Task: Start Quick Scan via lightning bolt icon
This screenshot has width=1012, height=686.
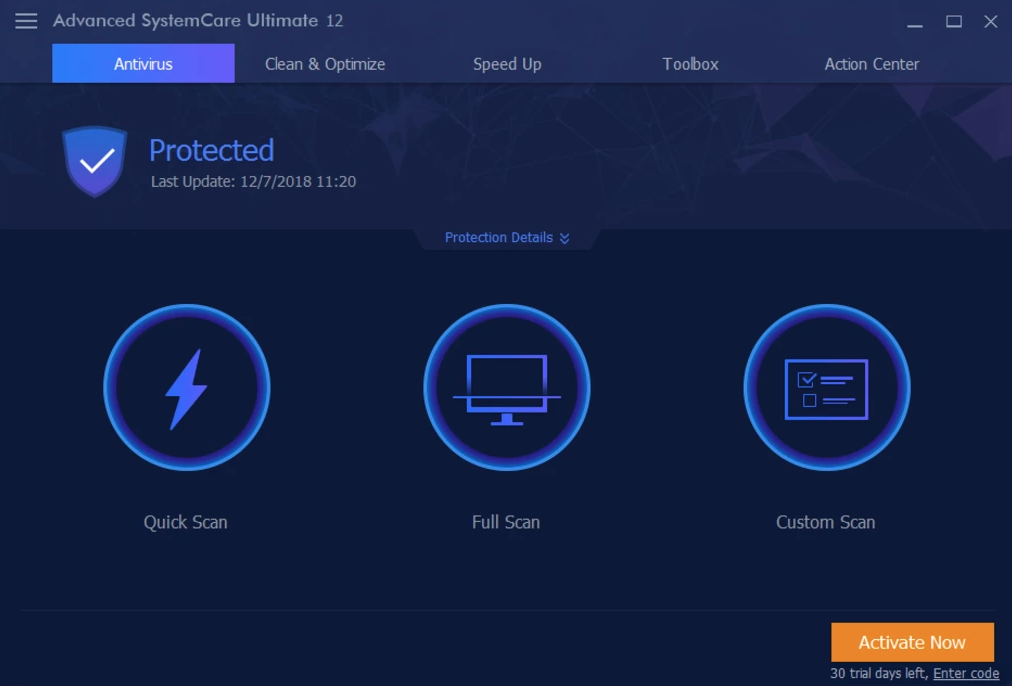Action: tap(186, 388)
